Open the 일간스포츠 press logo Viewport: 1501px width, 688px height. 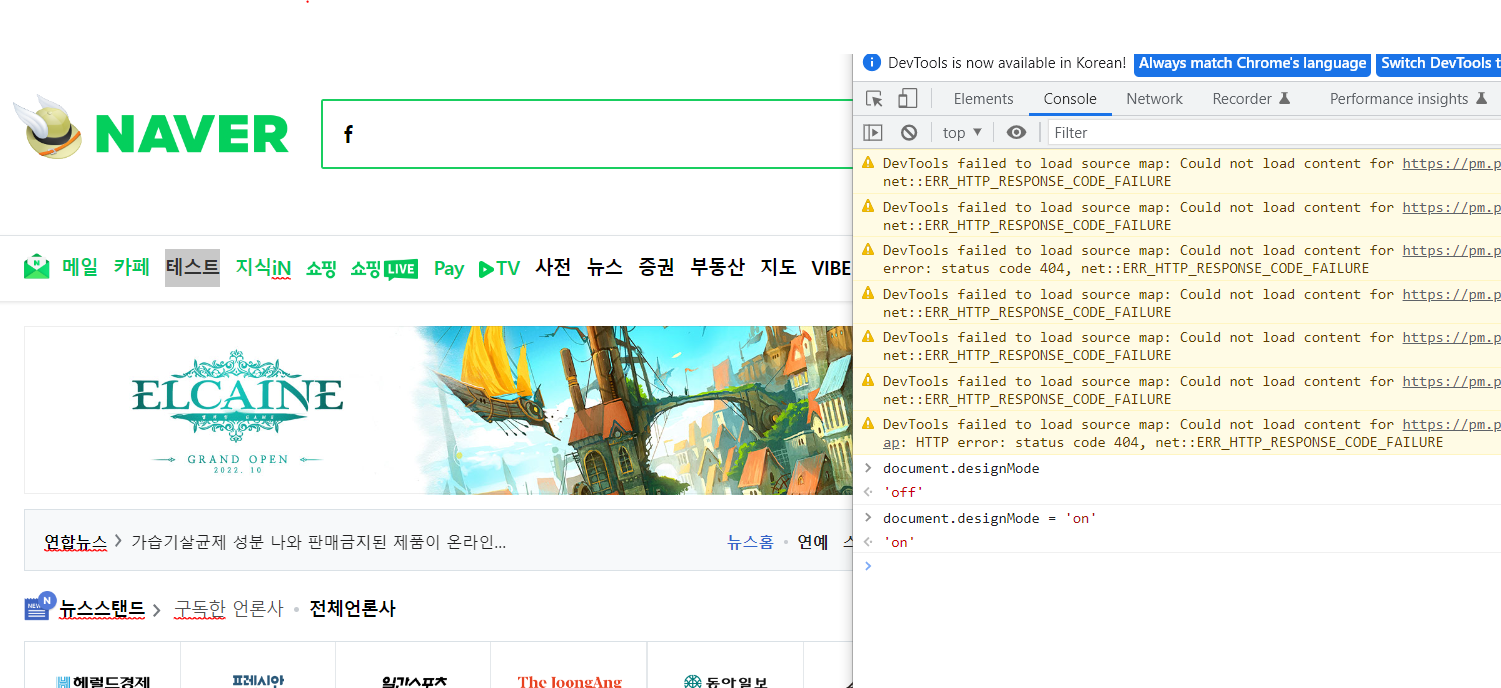[413, 680]
